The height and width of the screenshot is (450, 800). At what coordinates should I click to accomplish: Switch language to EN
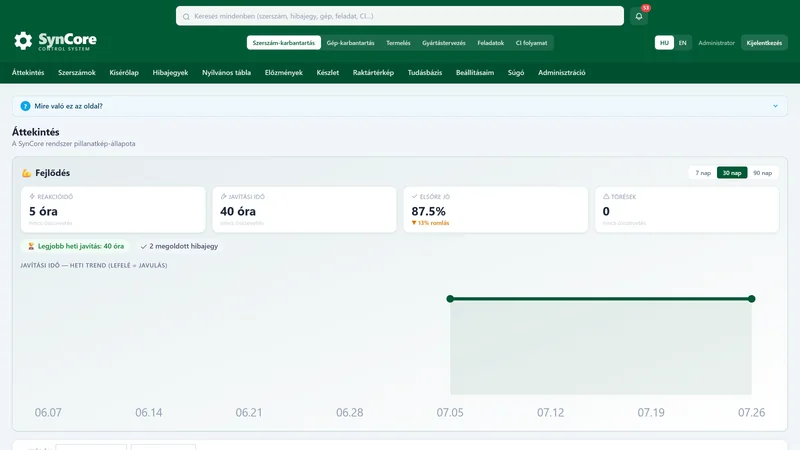682,43
